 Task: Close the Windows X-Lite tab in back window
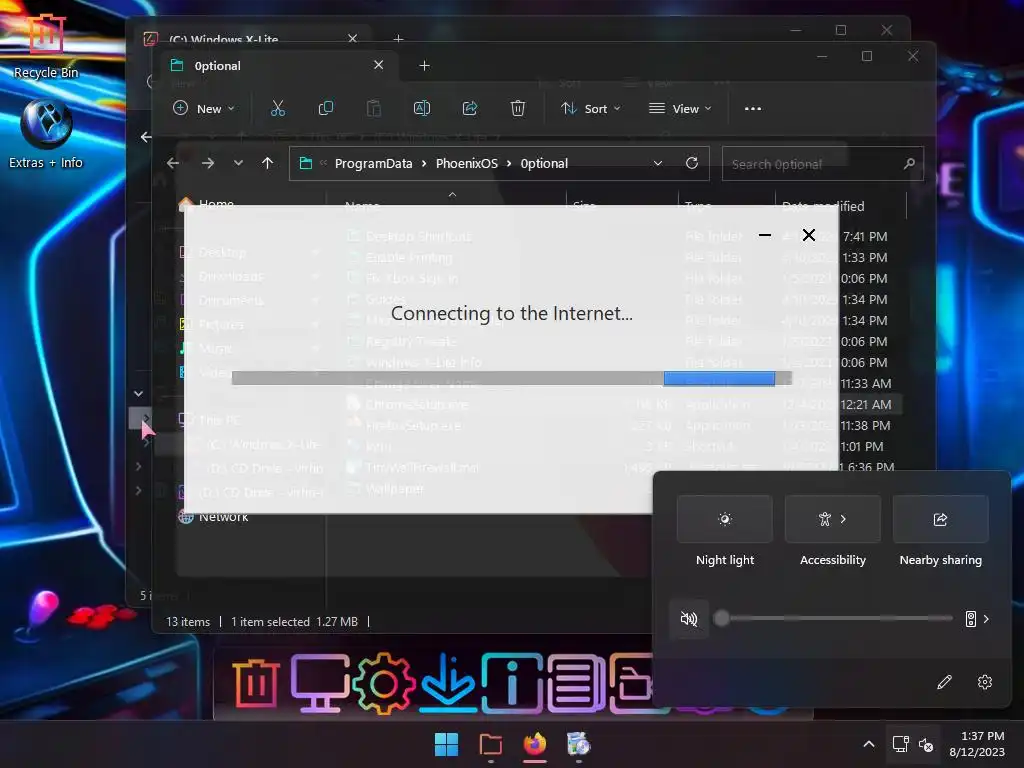pos(353,38)
